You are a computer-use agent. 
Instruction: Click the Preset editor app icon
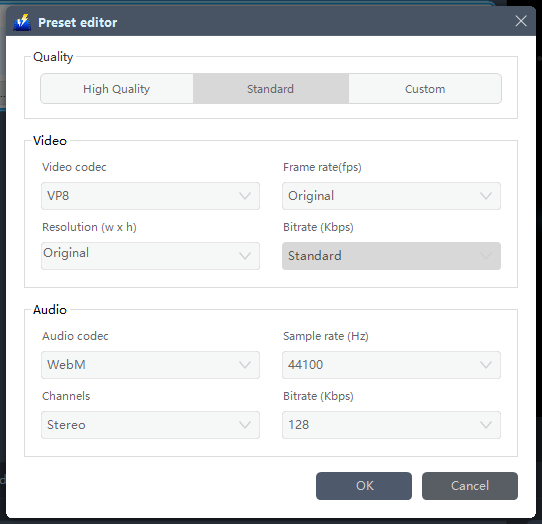click(22, 22)
